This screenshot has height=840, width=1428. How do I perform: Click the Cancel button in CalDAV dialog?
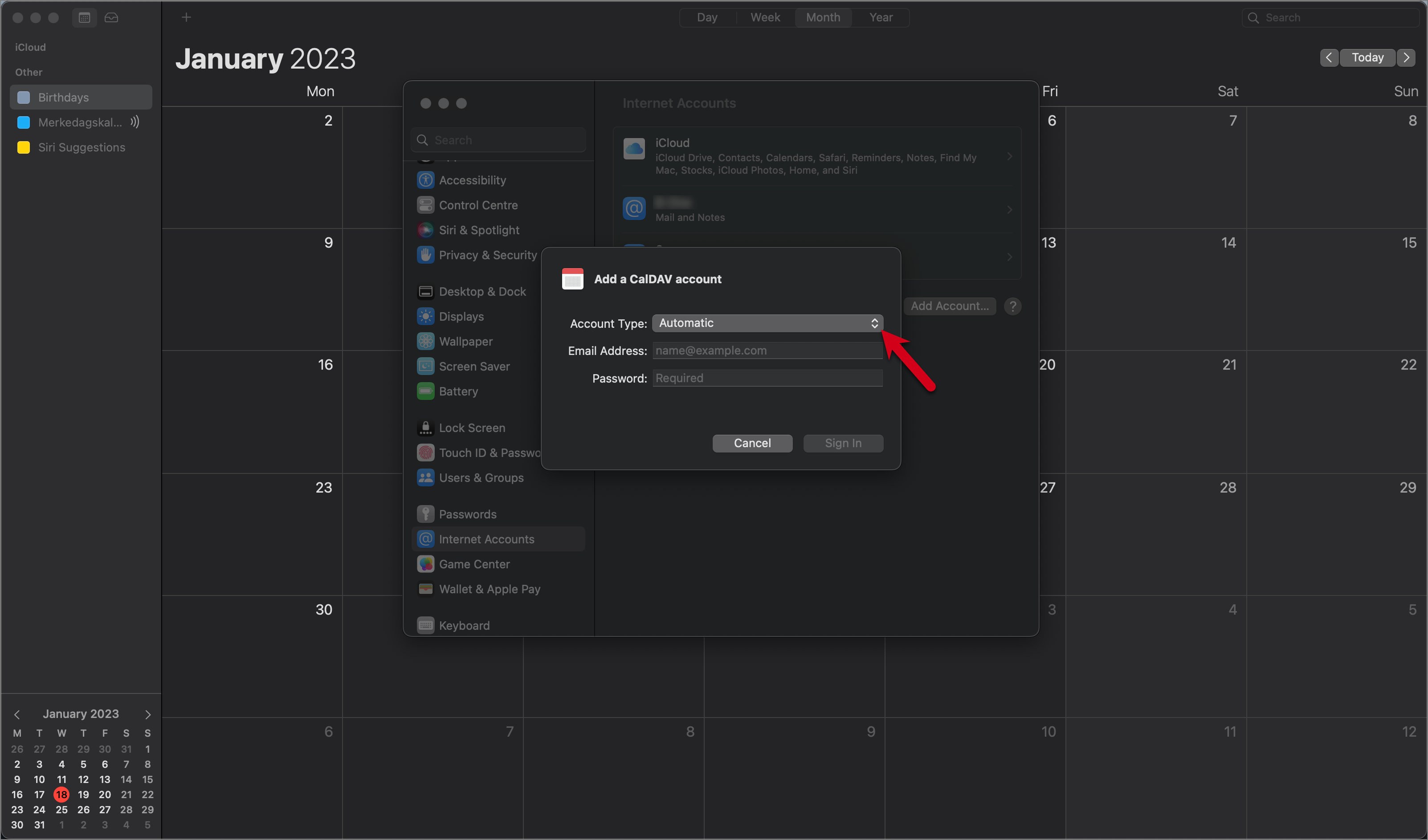[753, 443]
